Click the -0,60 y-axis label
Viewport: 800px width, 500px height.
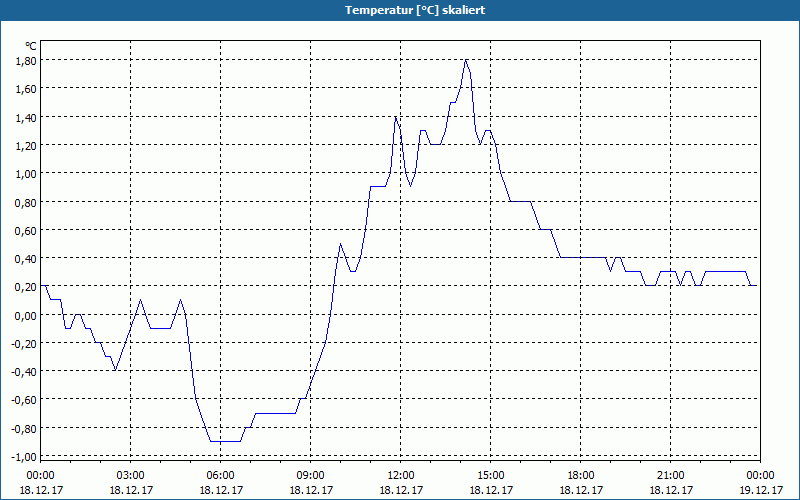point(25,399)
